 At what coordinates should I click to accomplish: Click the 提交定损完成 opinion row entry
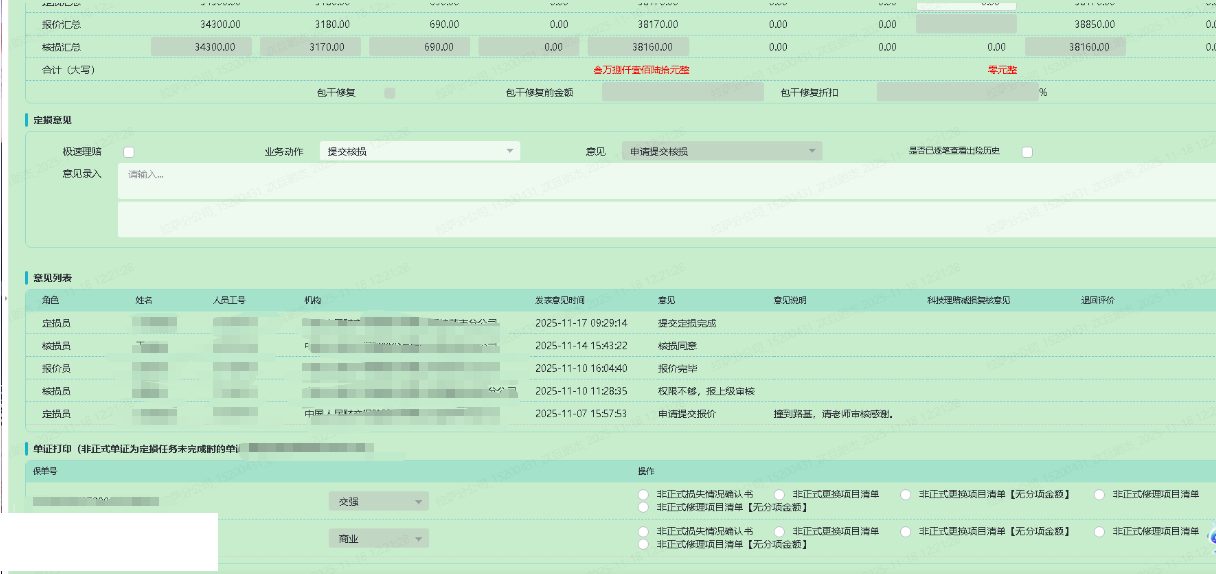[x=686, y=323]
